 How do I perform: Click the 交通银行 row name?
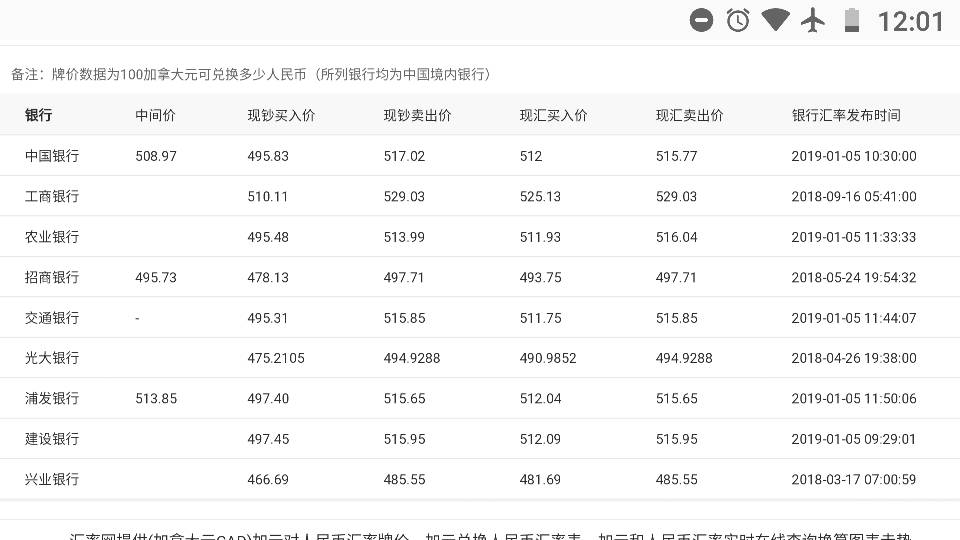(52, 318)
